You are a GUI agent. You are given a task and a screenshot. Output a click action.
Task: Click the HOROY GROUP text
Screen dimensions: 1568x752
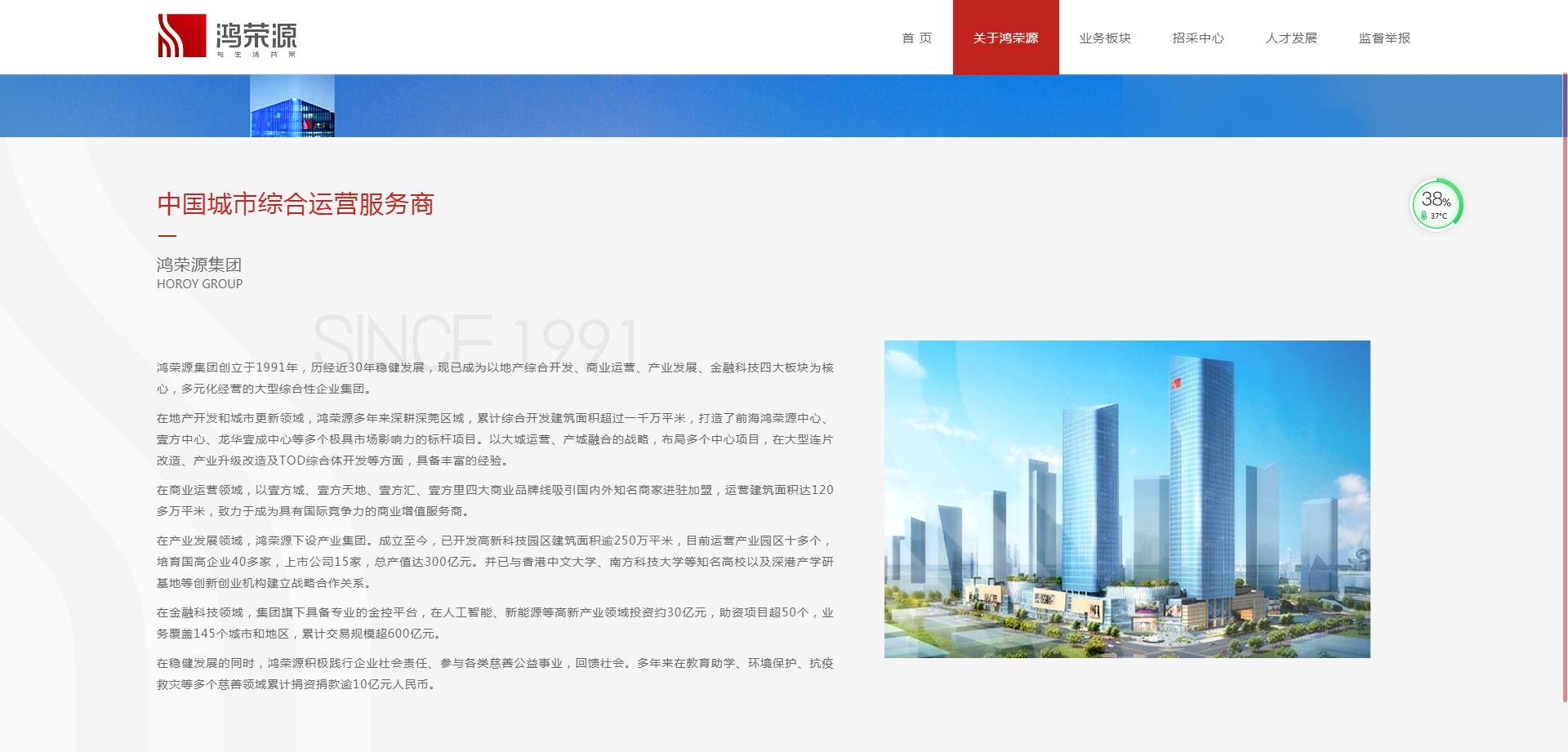point(199,284)
